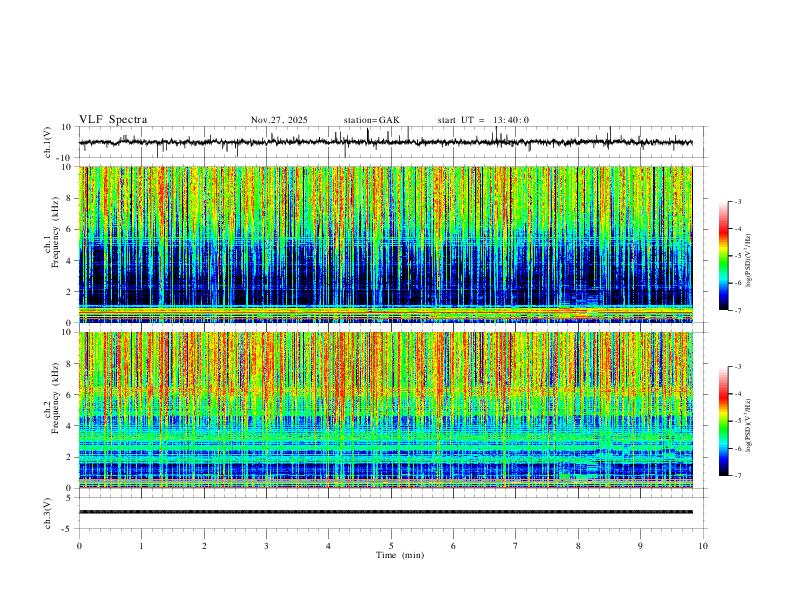Click the time axis tick label '7'
792x612 pixels.
pos(516,546)
